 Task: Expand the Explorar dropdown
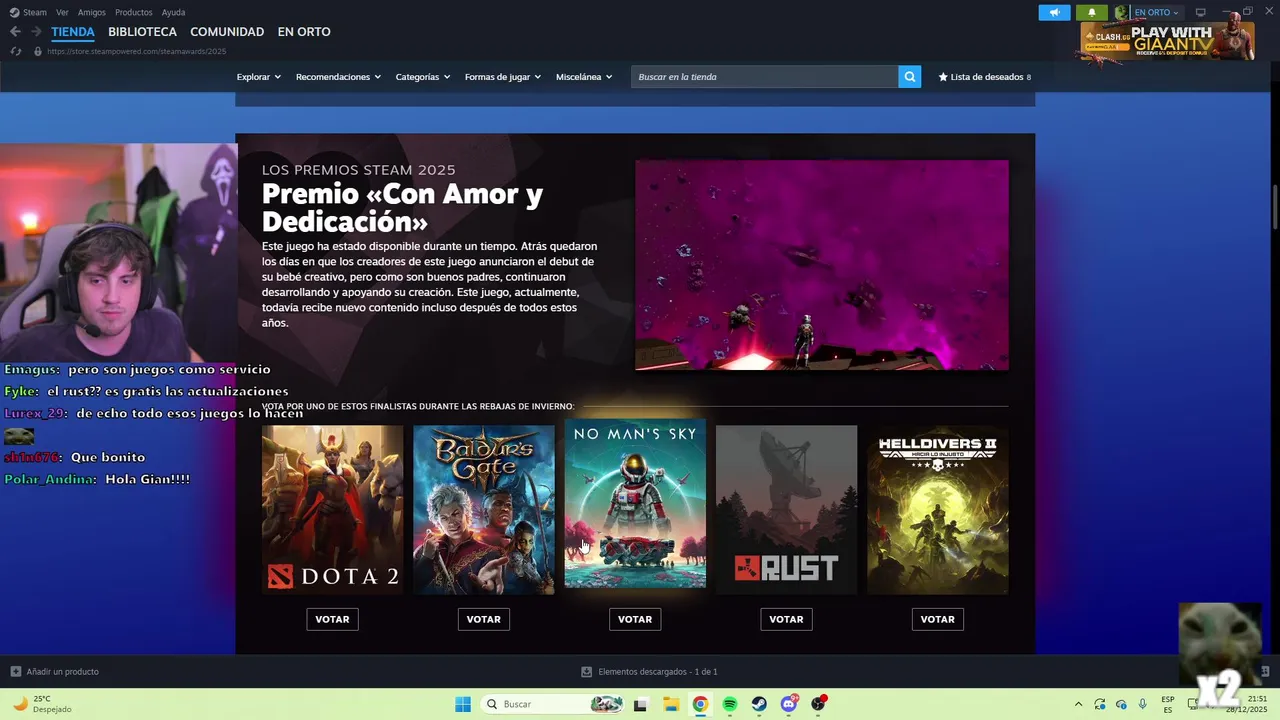tap(258, 77)
